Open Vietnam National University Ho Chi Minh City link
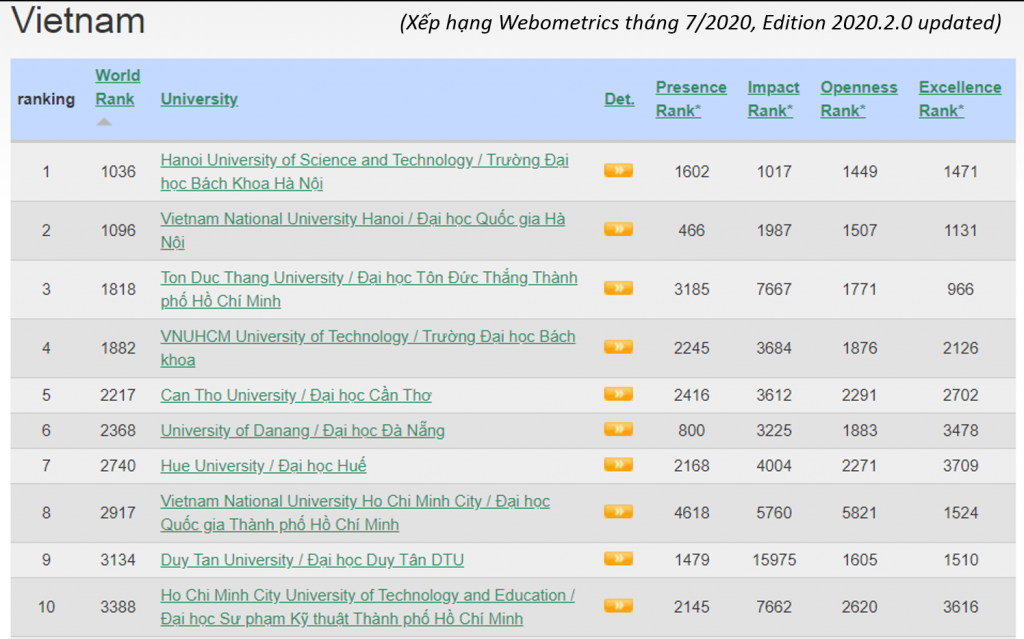The width and height of the screenshot is (1024, 639). coord(355,513)
